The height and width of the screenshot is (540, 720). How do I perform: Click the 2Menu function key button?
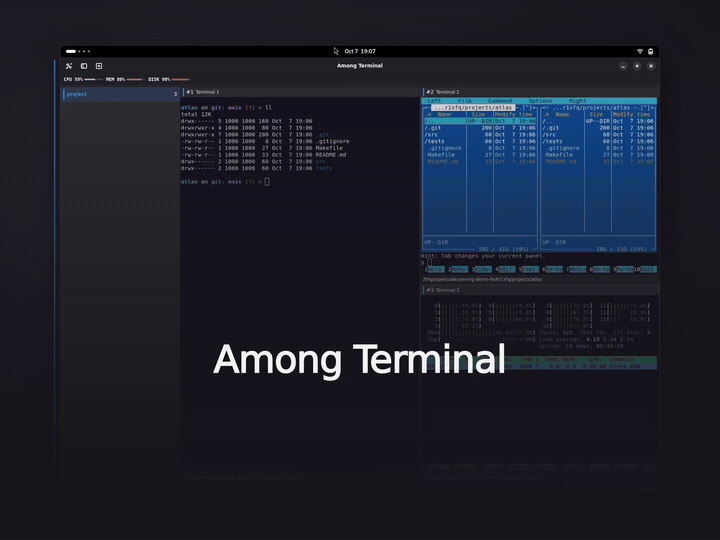pyautogui.click(x=458, y=270)
